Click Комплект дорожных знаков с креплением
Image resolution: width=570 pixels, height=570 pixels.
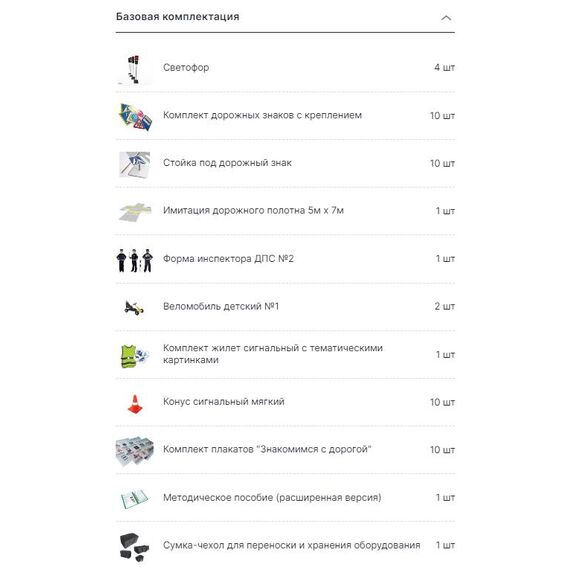coord(262,115)
